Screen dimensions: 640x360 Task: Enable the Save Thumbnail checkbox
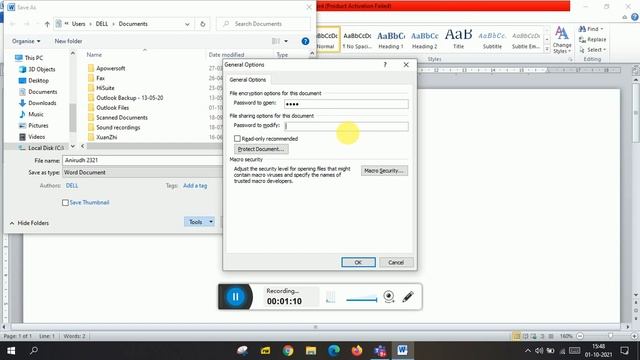65,202
